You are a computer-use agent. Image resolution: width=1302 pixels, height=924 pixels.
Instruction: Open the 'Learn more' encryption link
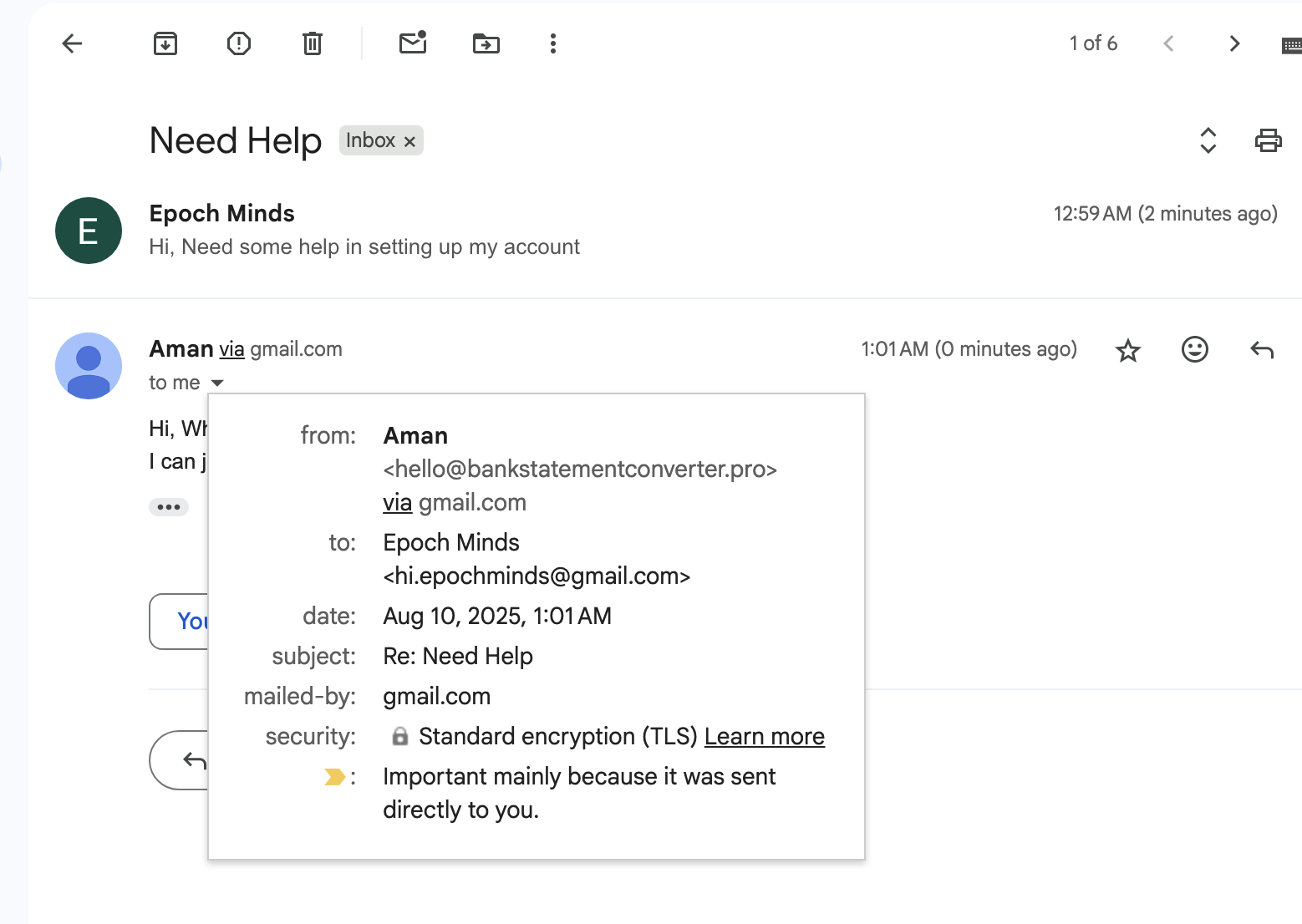(x=764, y=736)
